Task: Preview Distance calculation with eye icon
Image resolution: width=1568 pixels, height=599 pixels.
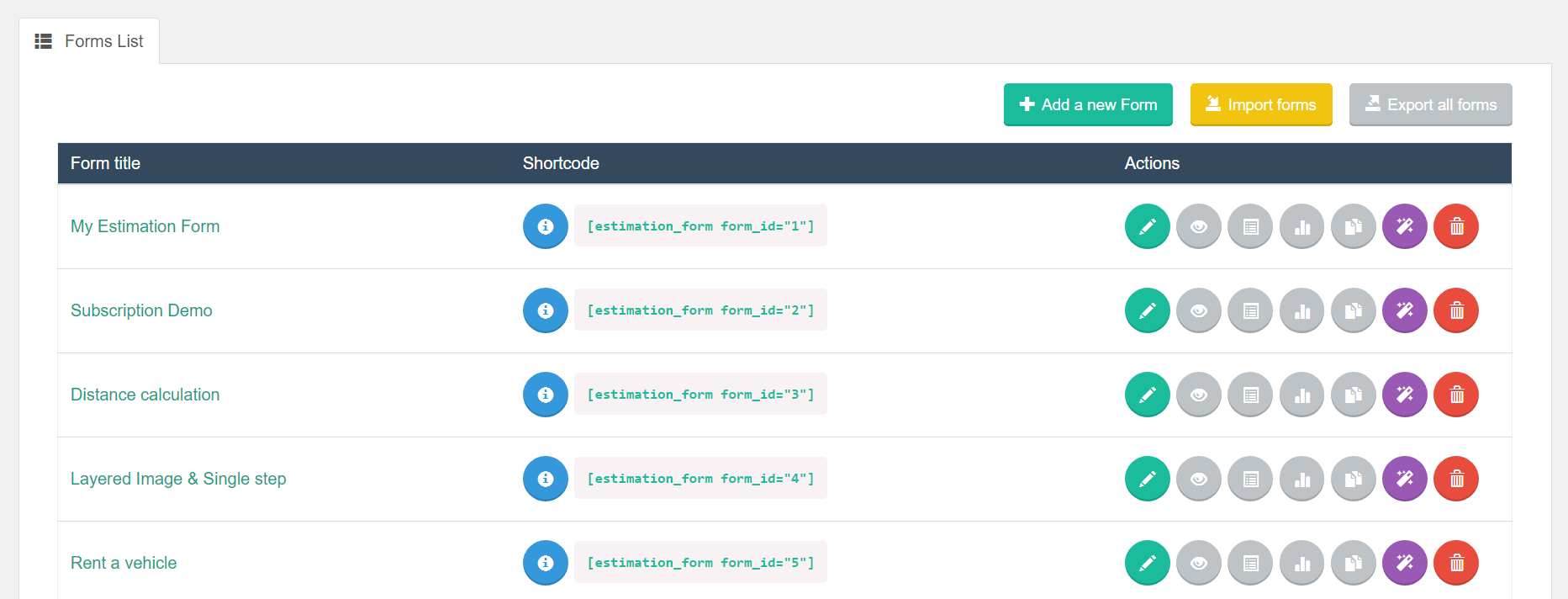Action: point(1199,395)
